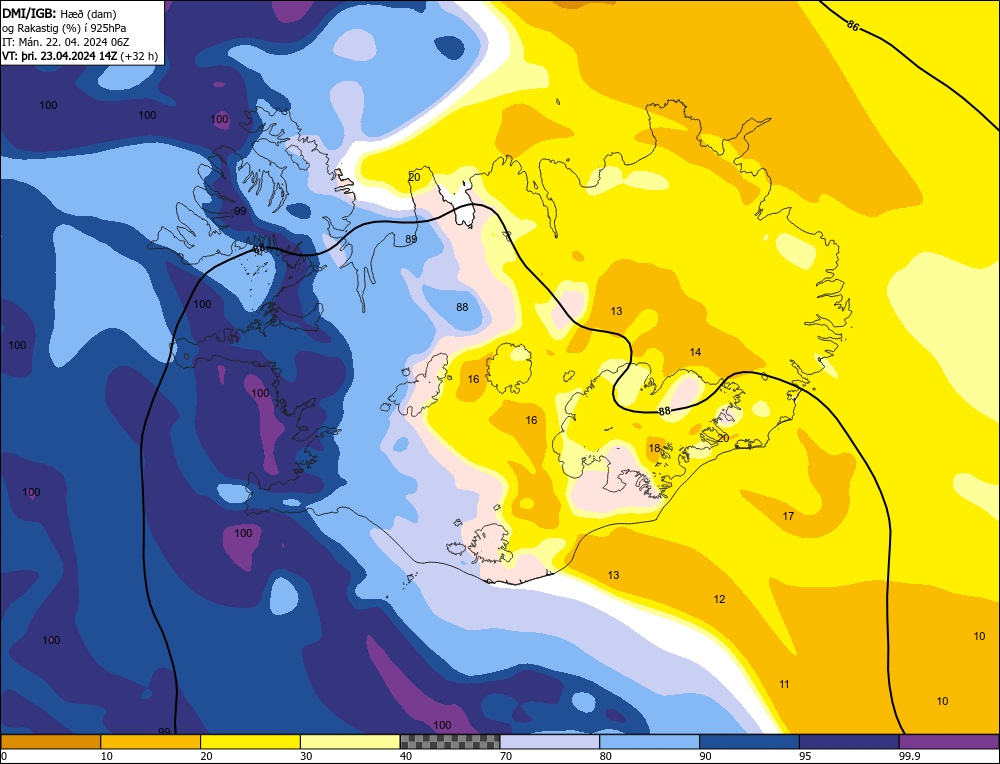Click the dark orange 0–10 legend swatch
The width and height of the screenshot is (1000, 764).
pyautogui.click(x=51, y=742)
